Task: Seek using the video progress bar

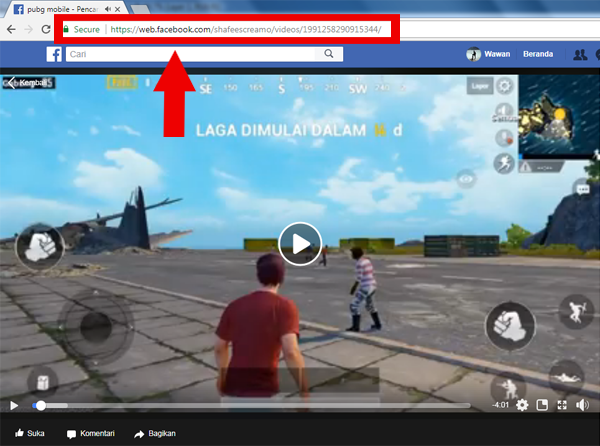Action: (251, 405)
